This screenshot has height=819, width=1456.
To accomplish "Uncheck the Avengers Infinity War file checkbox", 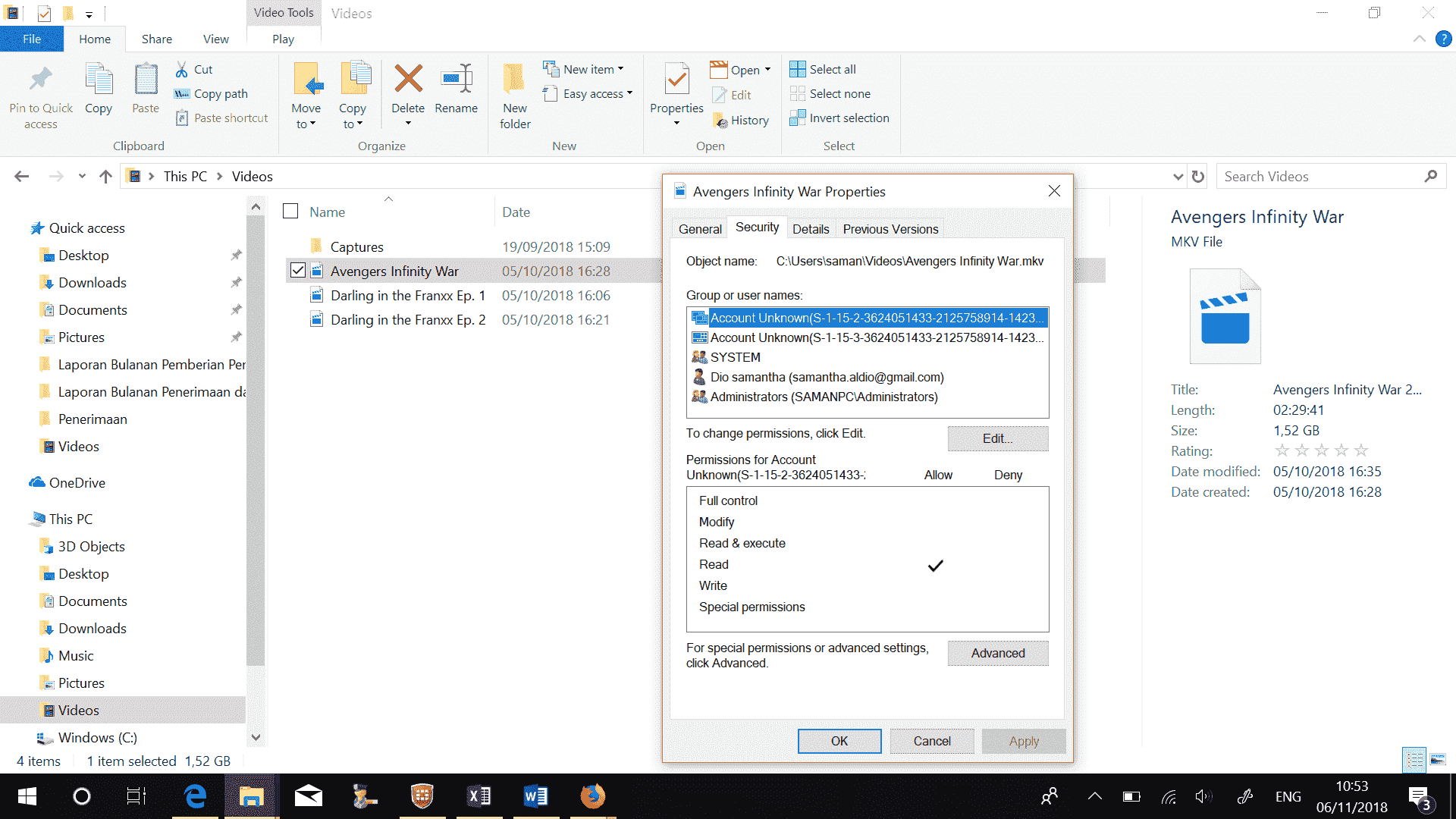I will point(298,271).
